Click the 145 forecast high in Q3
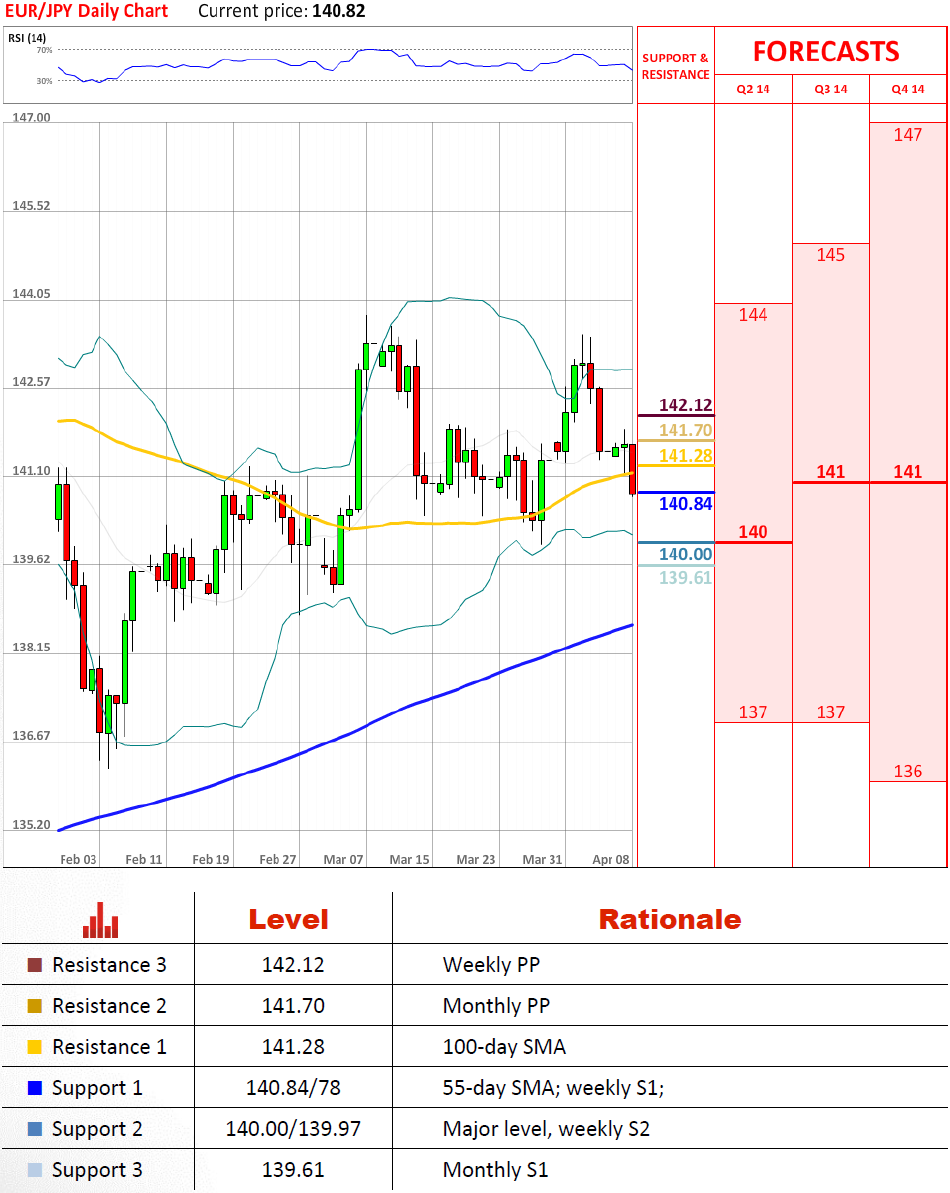950x1193 pixels. [831, 255]
